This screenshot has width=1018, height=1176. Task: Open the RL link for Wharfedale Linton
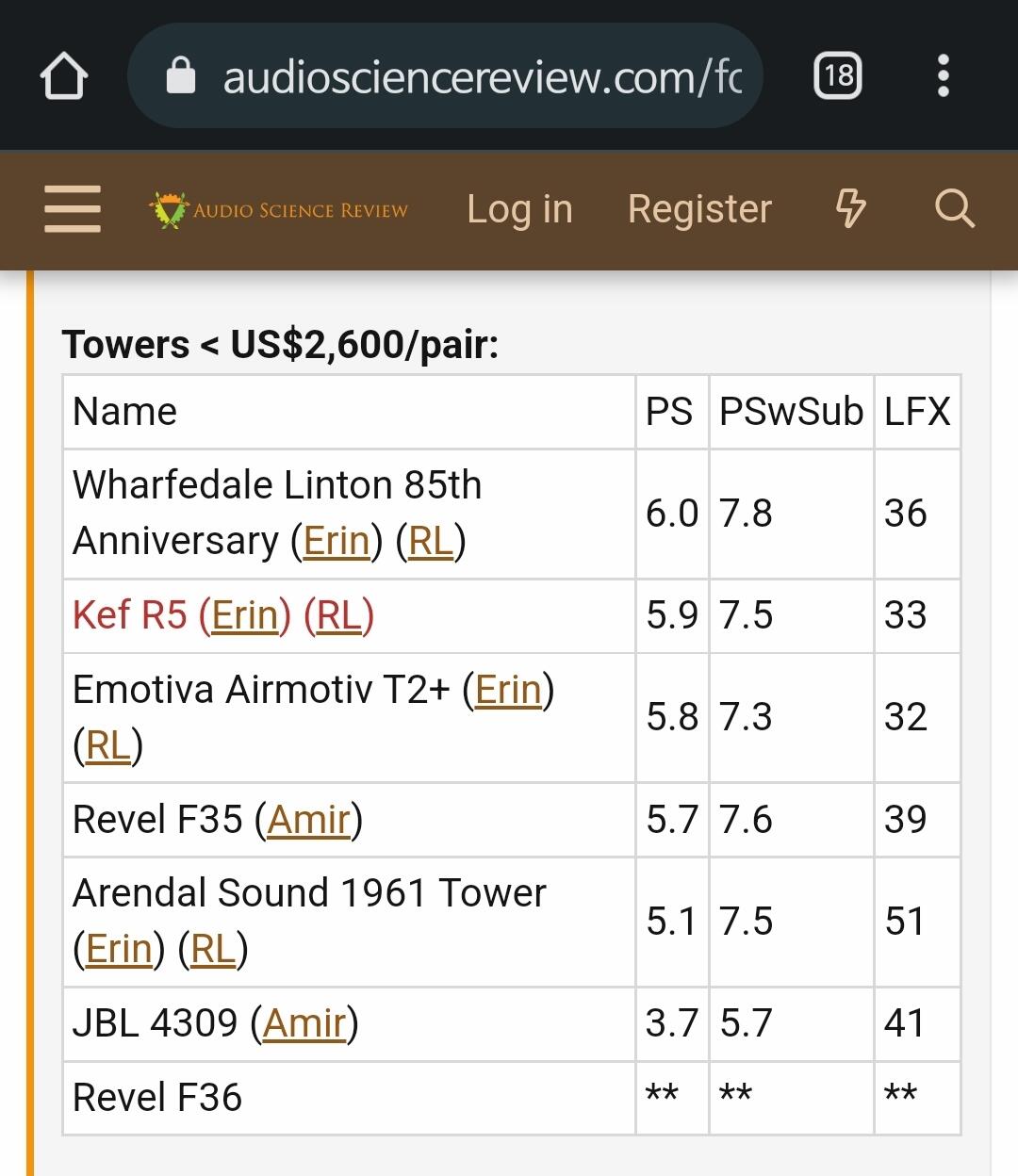[x=432, y=541]
